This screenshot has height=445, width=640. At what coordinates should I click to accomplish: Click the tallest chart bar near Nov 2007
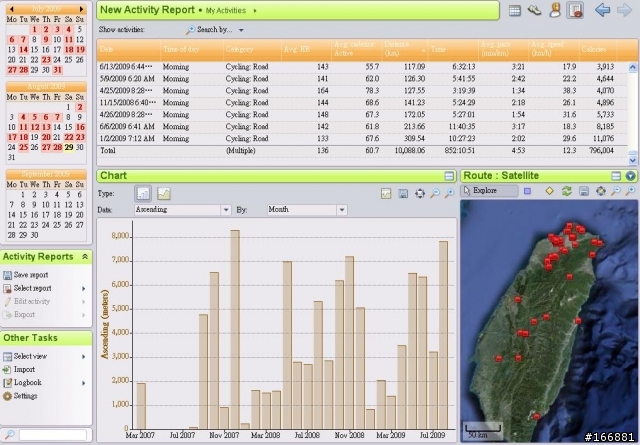tap(235, 329)
